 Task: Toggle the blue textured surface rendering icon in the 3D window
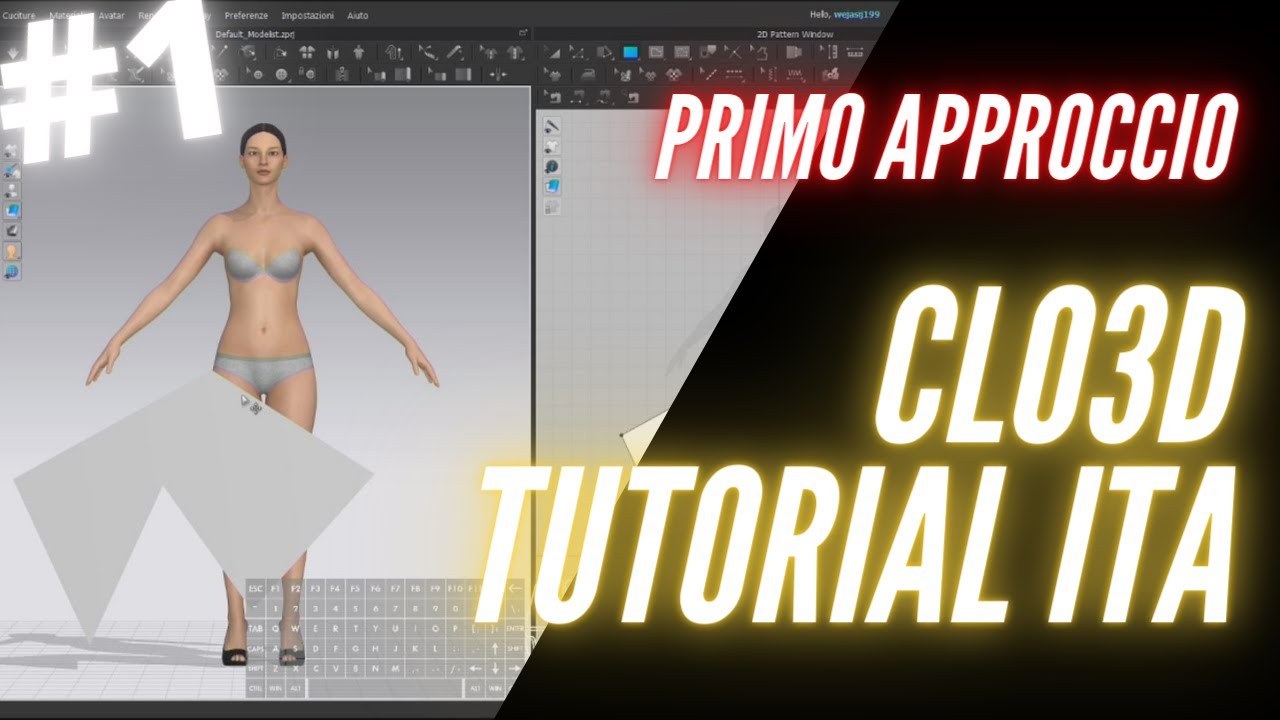pos(12,212)
